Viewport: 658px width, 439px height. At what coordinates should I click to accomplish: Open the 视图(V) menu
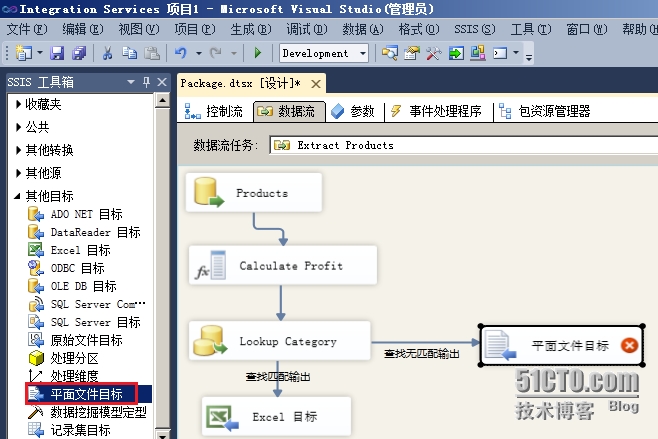(x=139, y=29)
